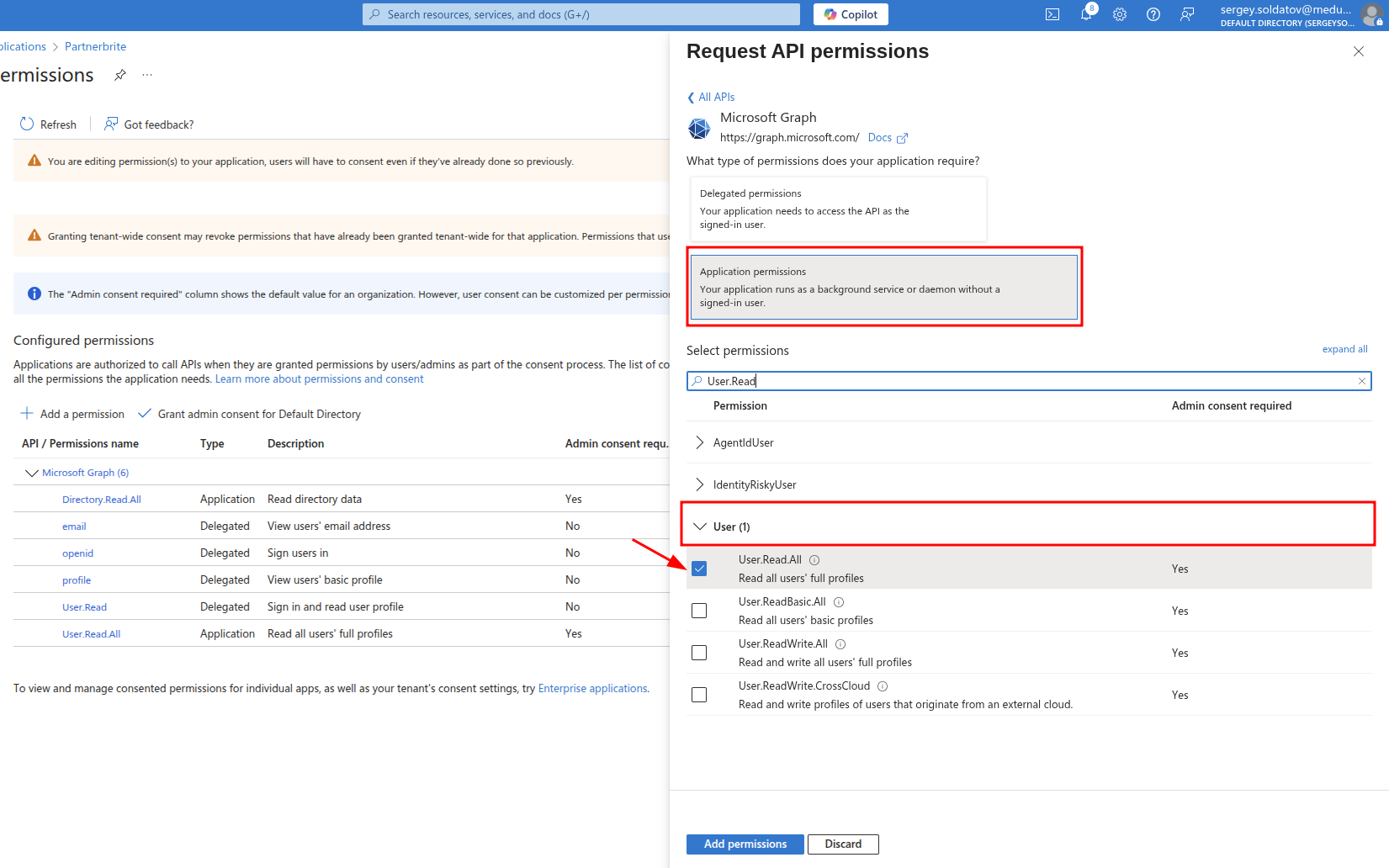Open portal settings gear icon
This screenshot has height=868, width=1389.
pyautogui.click(x=1120, y=14)
